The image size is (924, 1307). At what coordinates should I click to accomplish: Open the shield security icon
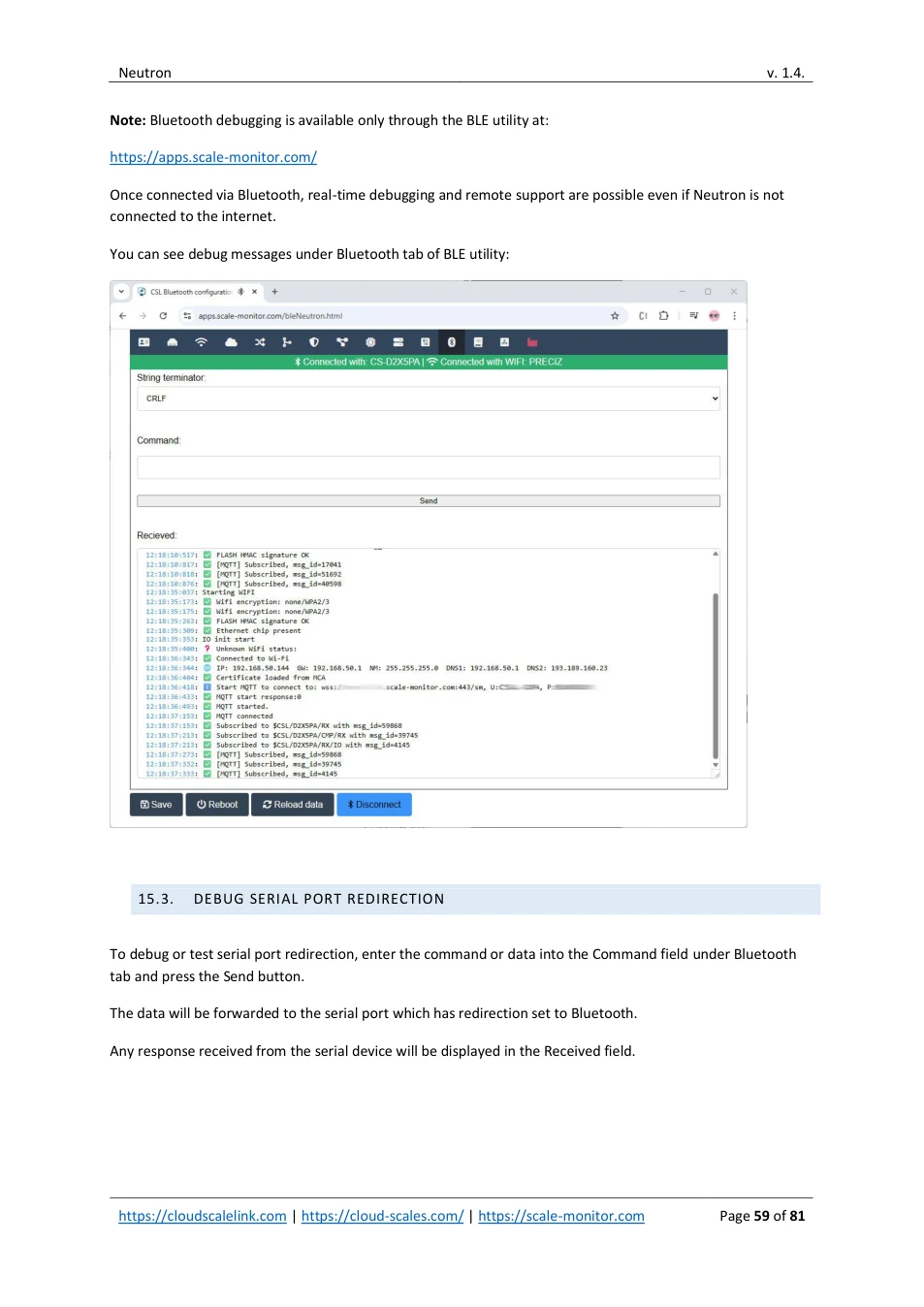click(314, 342)
